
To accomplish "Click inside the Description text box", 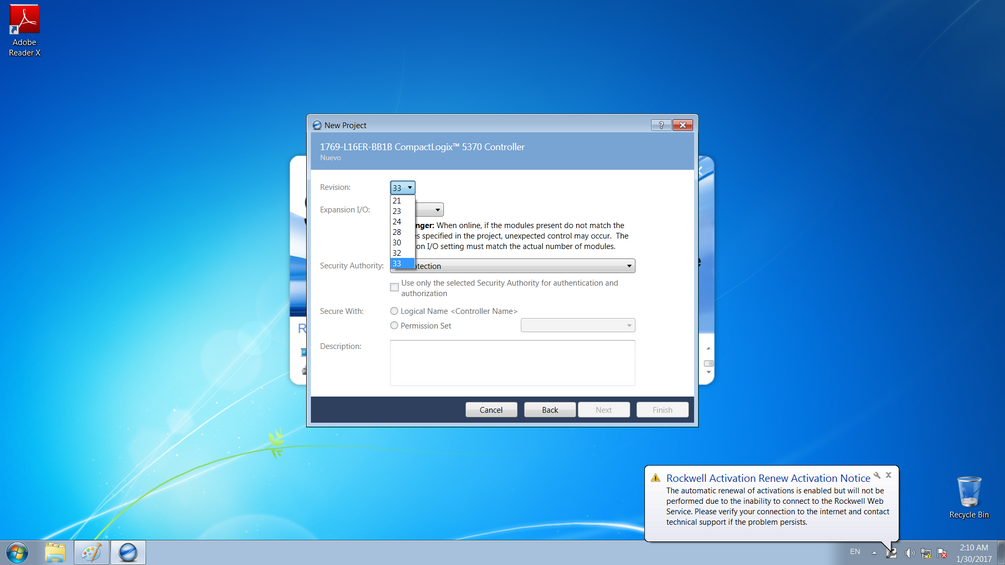I will pyautogui.click(x=512, y=363).
